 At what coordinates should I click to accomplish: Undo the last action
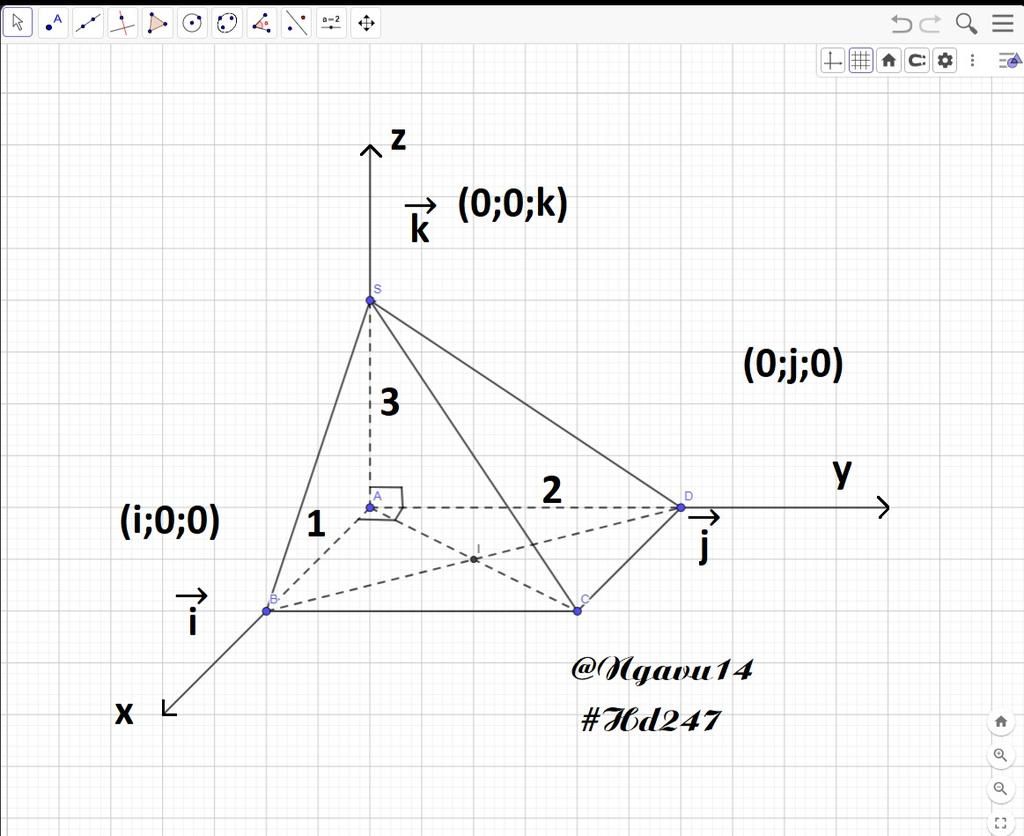pyautogui.click(x=901, y=24)
